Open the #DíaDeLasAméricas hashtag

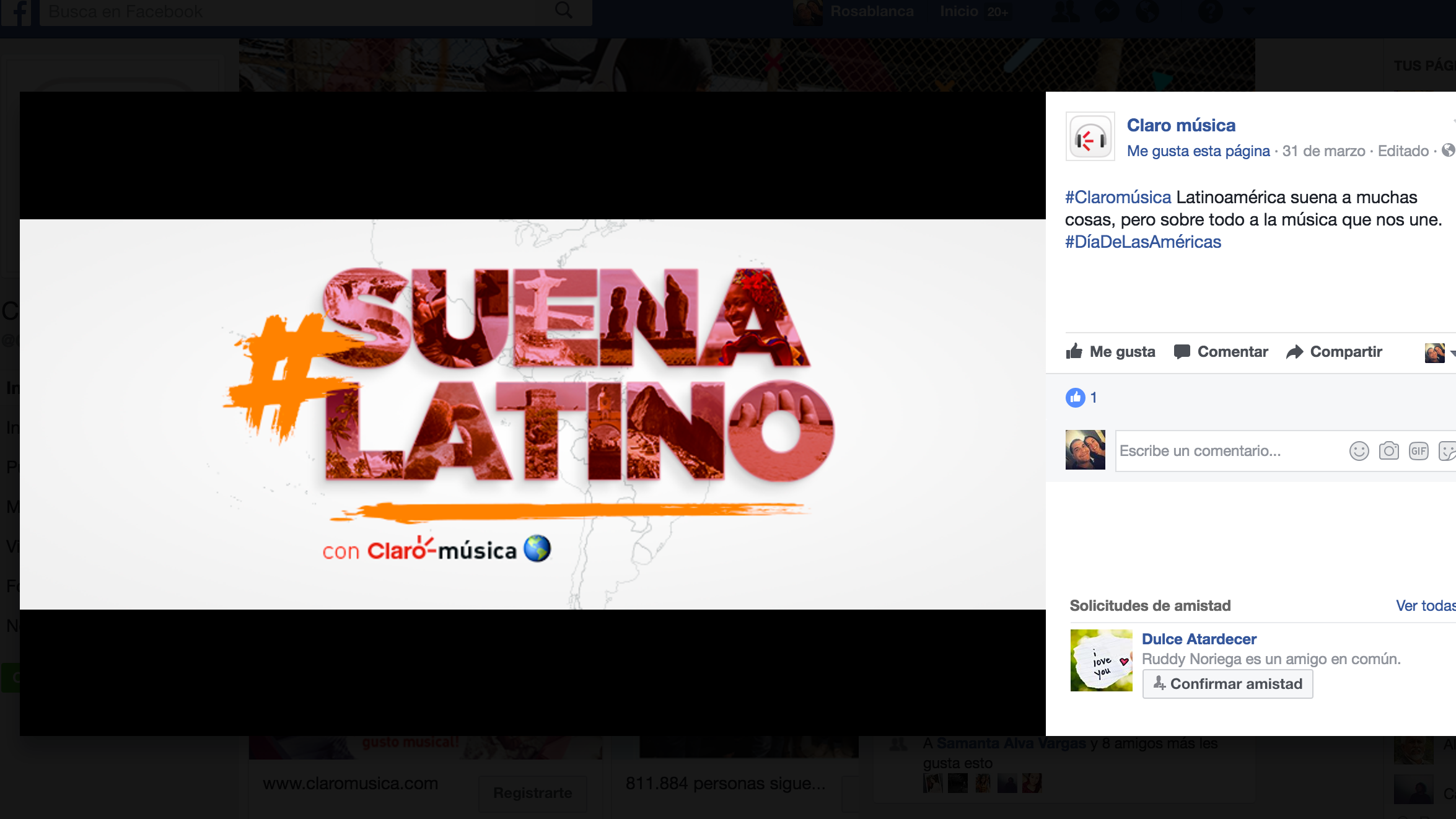(1143, 242)
